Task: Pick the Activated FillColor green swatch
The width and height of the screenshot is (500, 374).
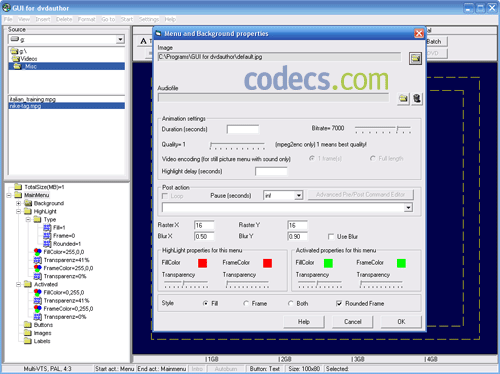Action: point(328,263)
